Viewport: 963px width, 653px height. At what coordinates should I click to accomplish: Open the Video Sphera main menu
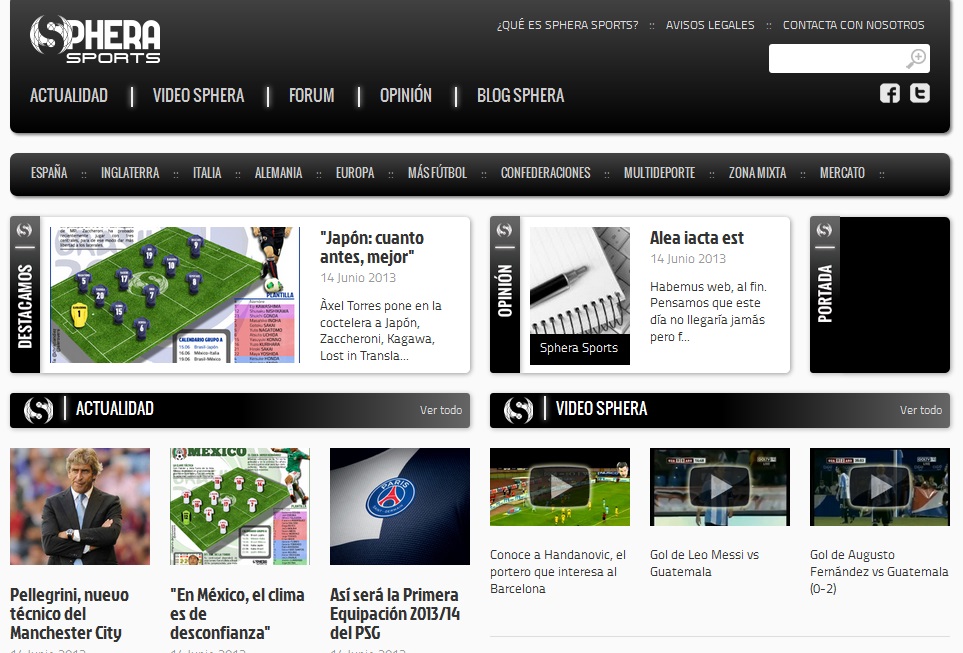pos(198,96)
